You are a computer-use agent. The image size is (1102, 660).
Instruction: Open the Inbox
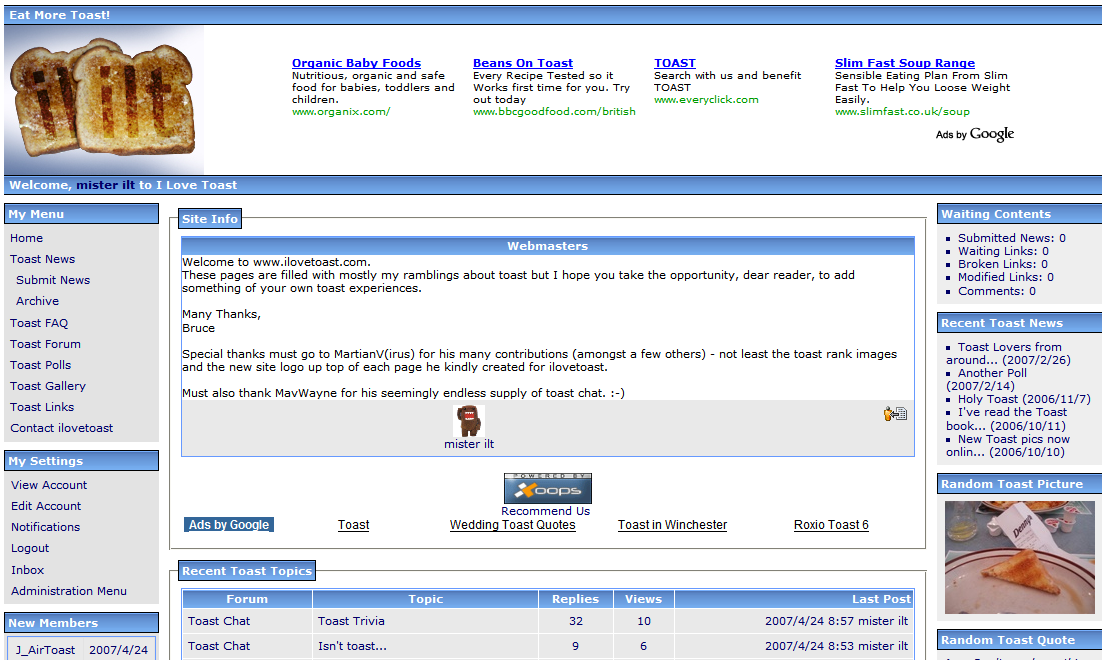click(27, 571)
